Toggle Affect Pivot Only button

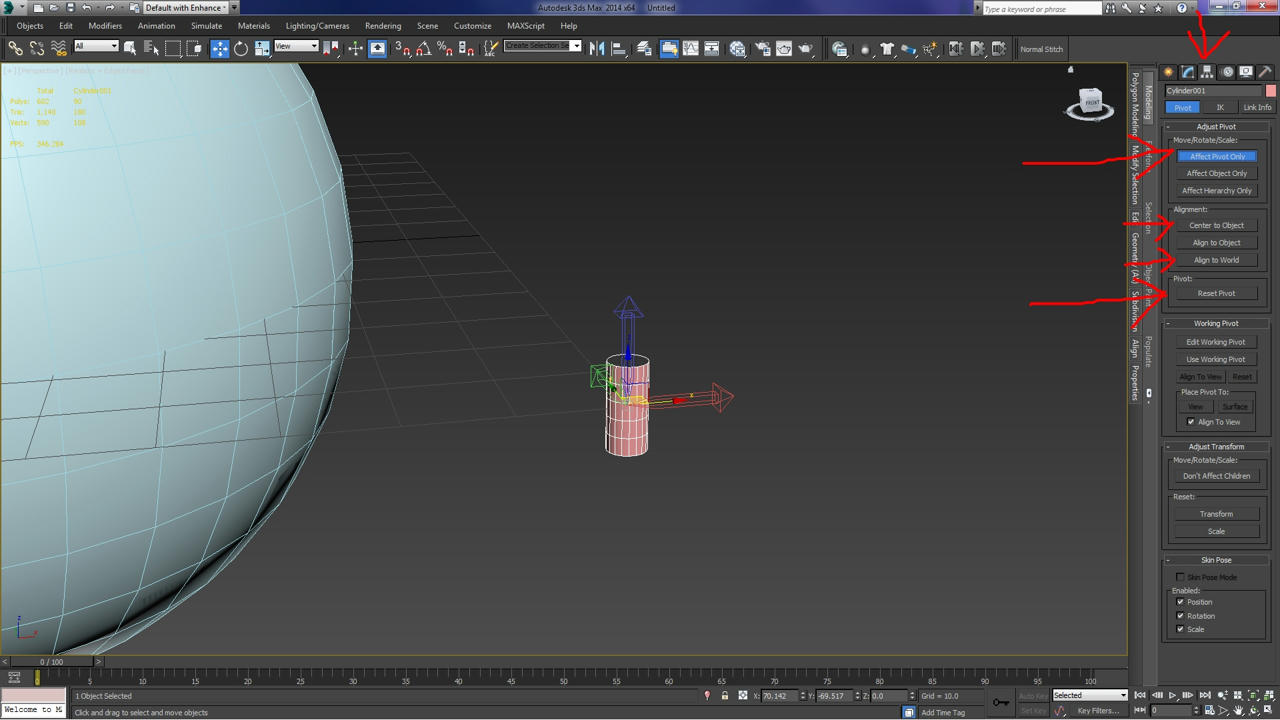pos(1217,156)
